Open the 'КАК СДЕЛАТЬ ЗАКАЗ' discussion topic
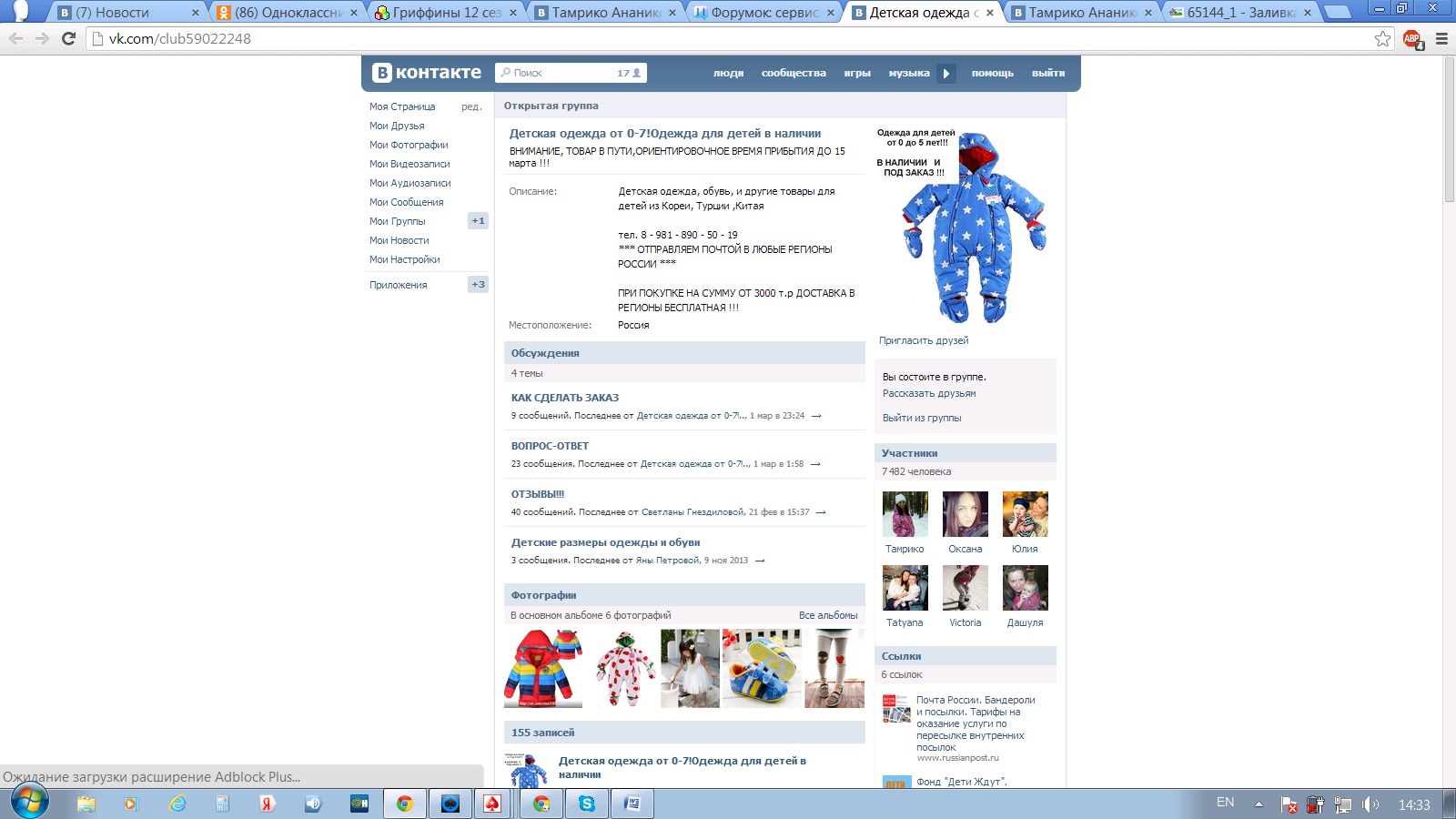This screenshot has width=1456, height=819. (565, 398)
